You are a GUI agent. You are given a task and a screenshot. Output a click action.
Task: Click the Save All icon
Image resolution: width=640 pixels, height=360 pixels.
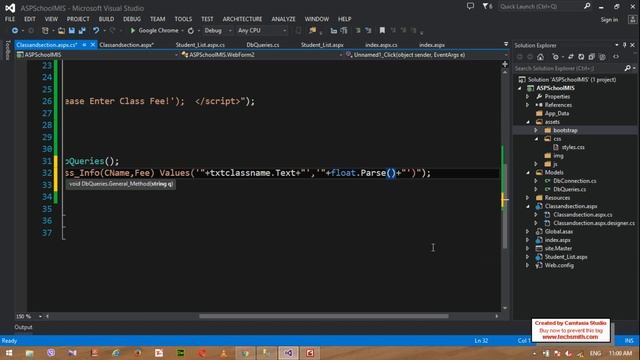click(82, 31)
